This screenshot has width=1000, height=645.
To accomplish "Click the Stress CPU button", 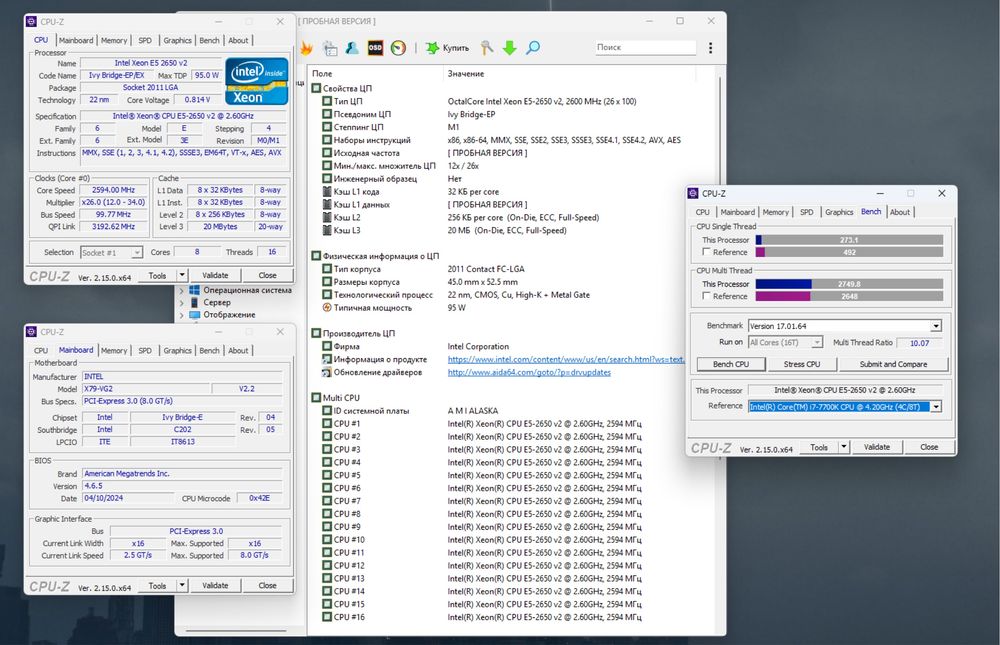I will (802, 364).
